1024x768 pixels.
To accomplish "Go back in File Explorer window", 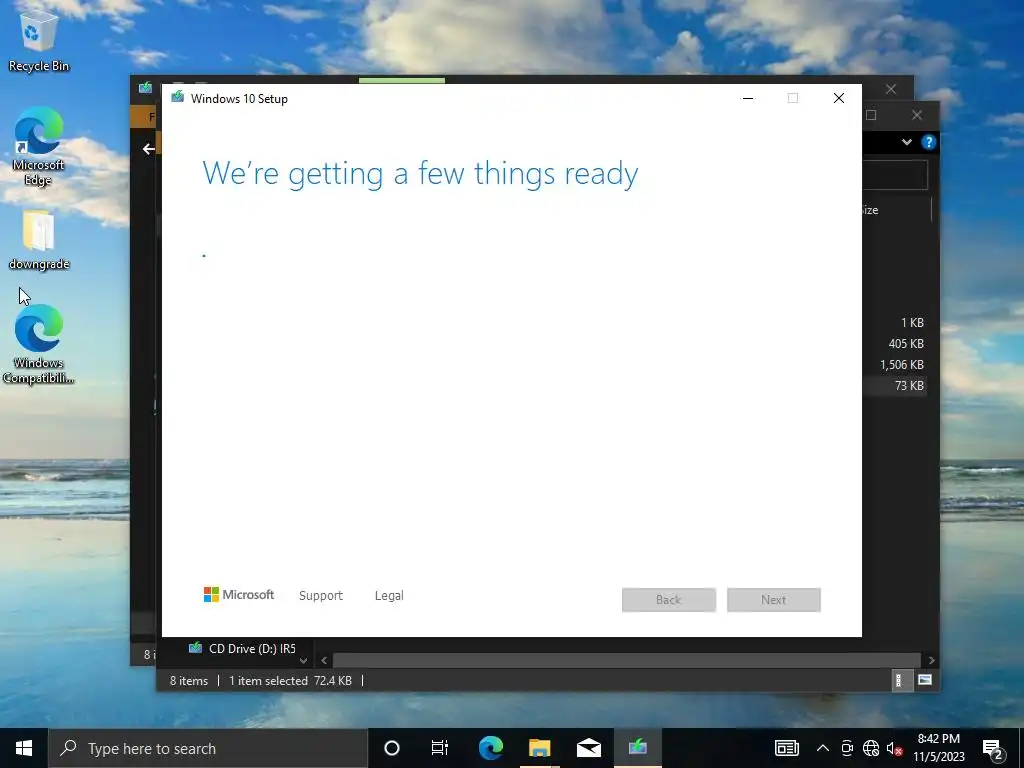I will [149, 150].
